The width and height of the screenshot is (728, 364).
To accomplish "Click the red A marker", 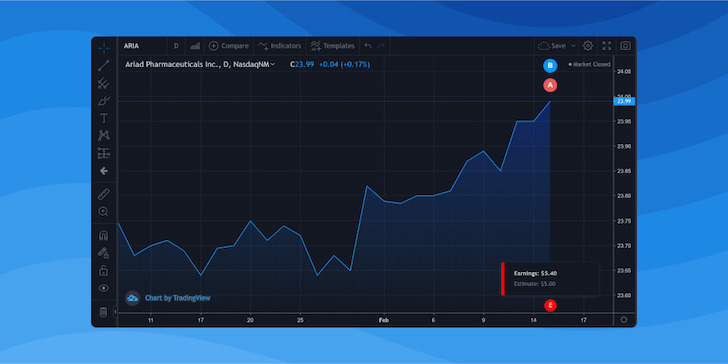I will click(x=550, y=85).
